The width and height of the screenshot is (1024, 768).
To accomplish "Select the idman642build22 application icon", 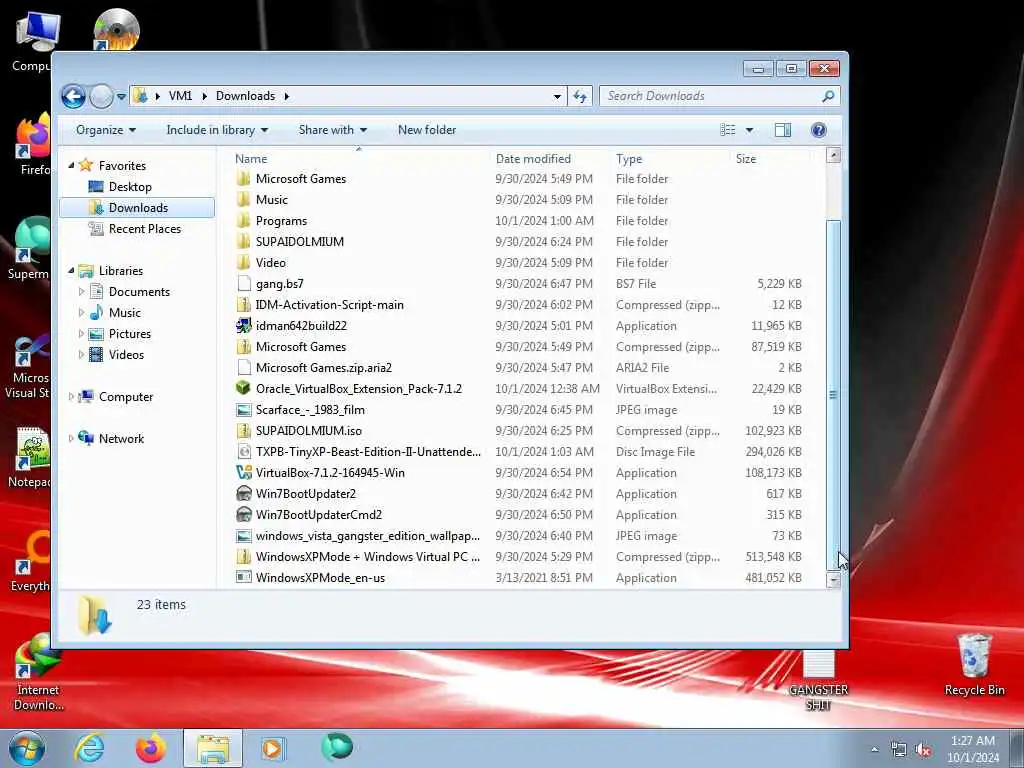I will coord(244,325).
